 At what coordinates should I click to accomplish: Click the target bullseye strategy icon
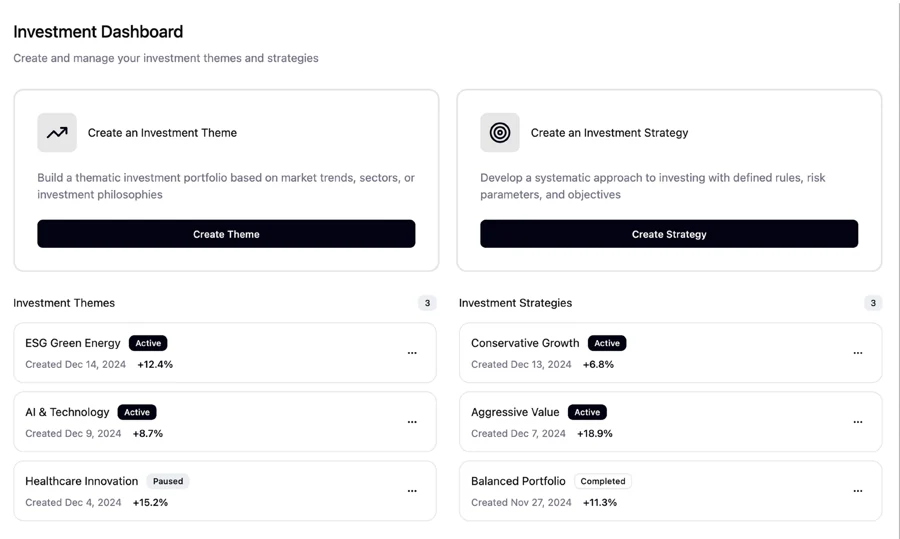click(500, 133)
